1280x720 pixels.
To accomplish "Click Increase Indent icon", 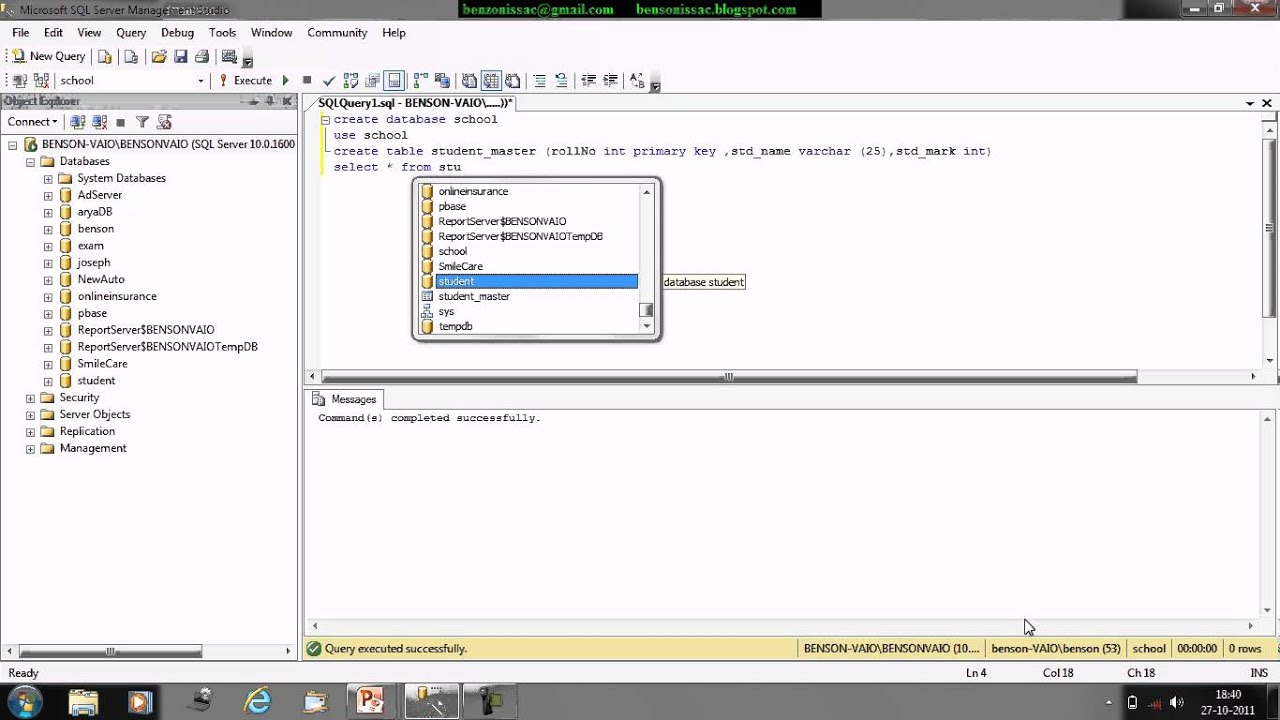I will click(610, 80).
